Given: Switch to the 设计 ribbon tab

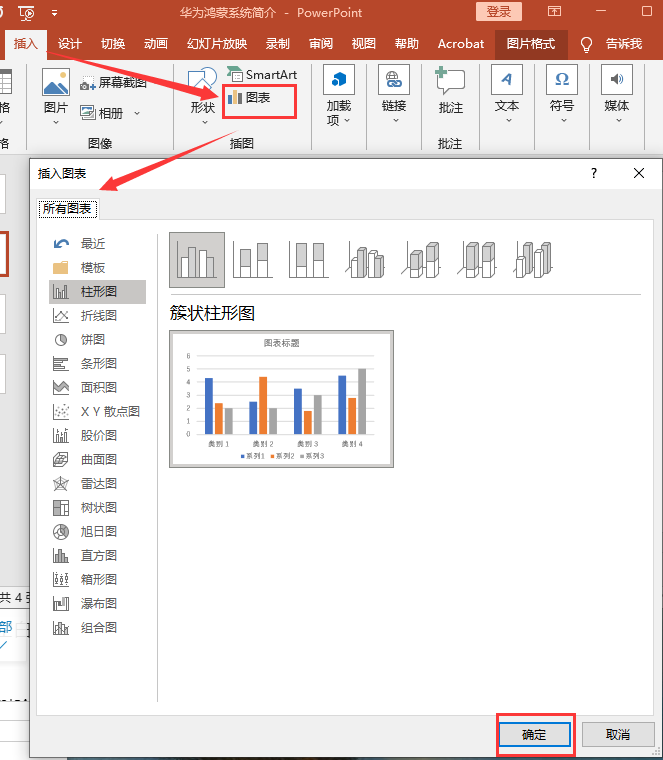Looking at the screenshot, I should coord(70,44).
